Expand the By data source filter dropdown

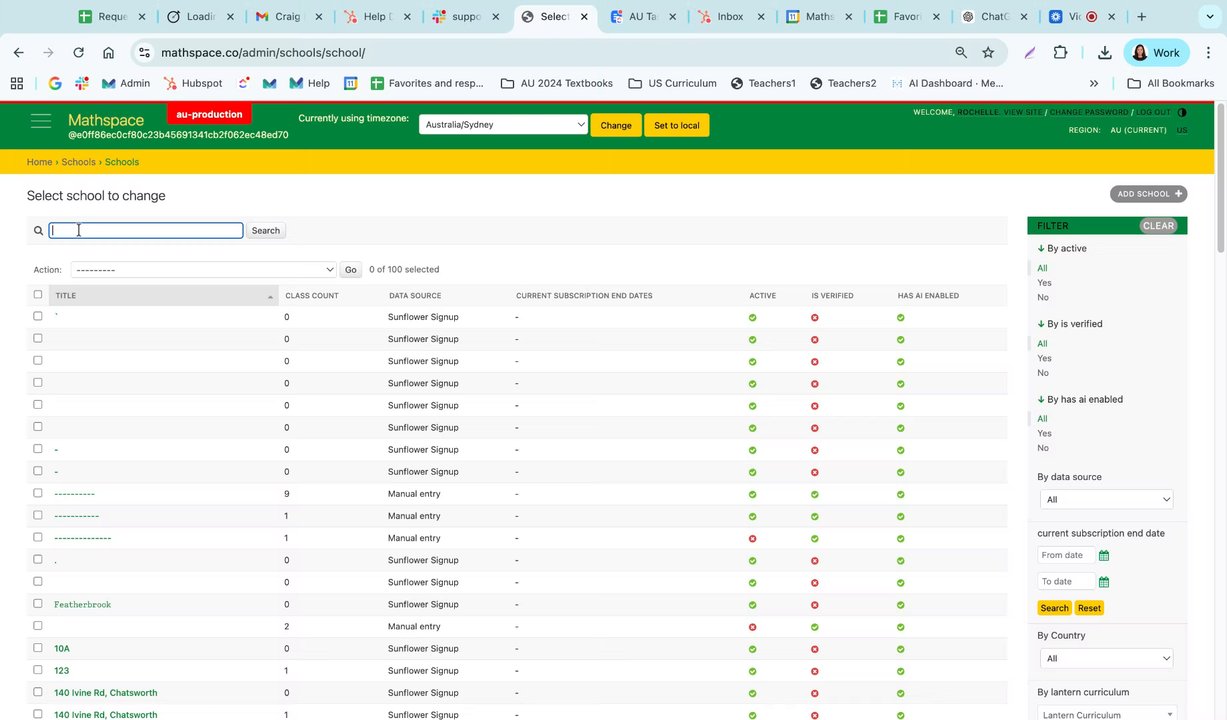pos(1105,499)
